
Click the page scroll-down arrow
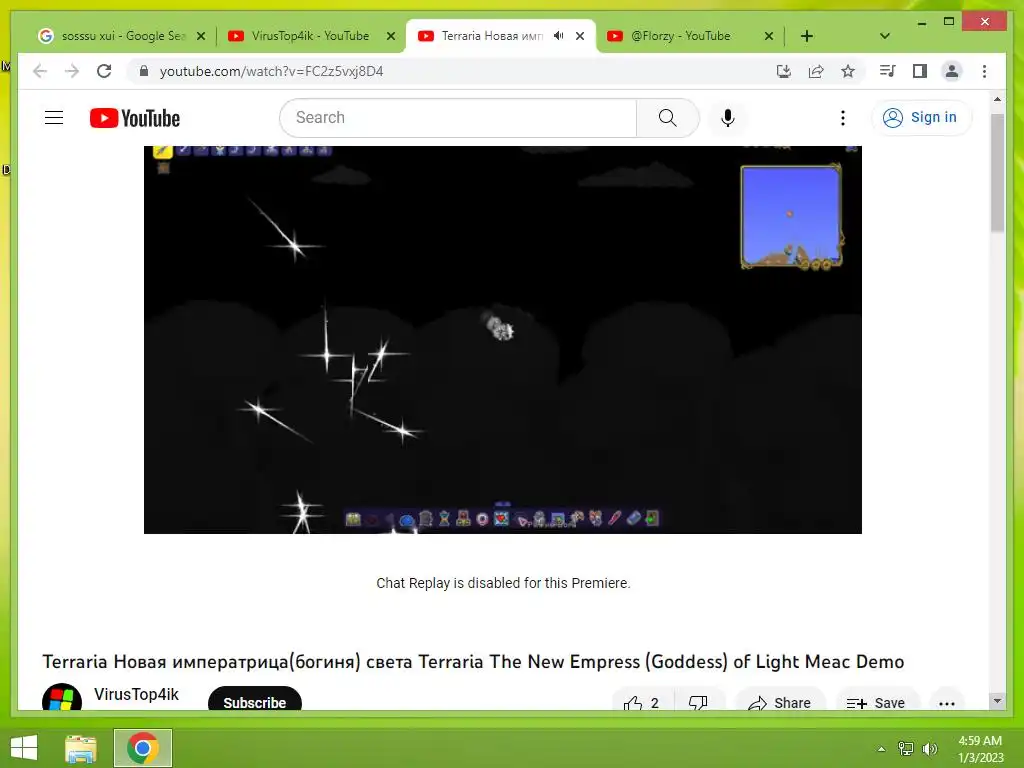coord(997,701)
